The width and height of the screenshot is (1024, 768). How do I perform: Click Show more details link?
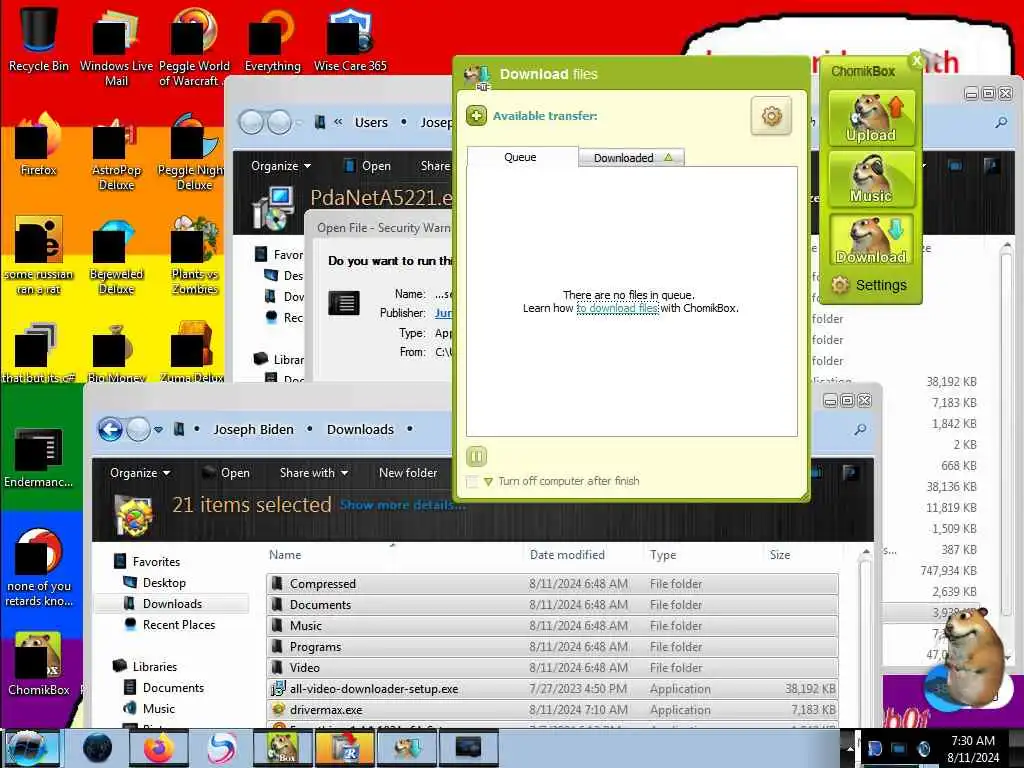(x=402, y=505)
